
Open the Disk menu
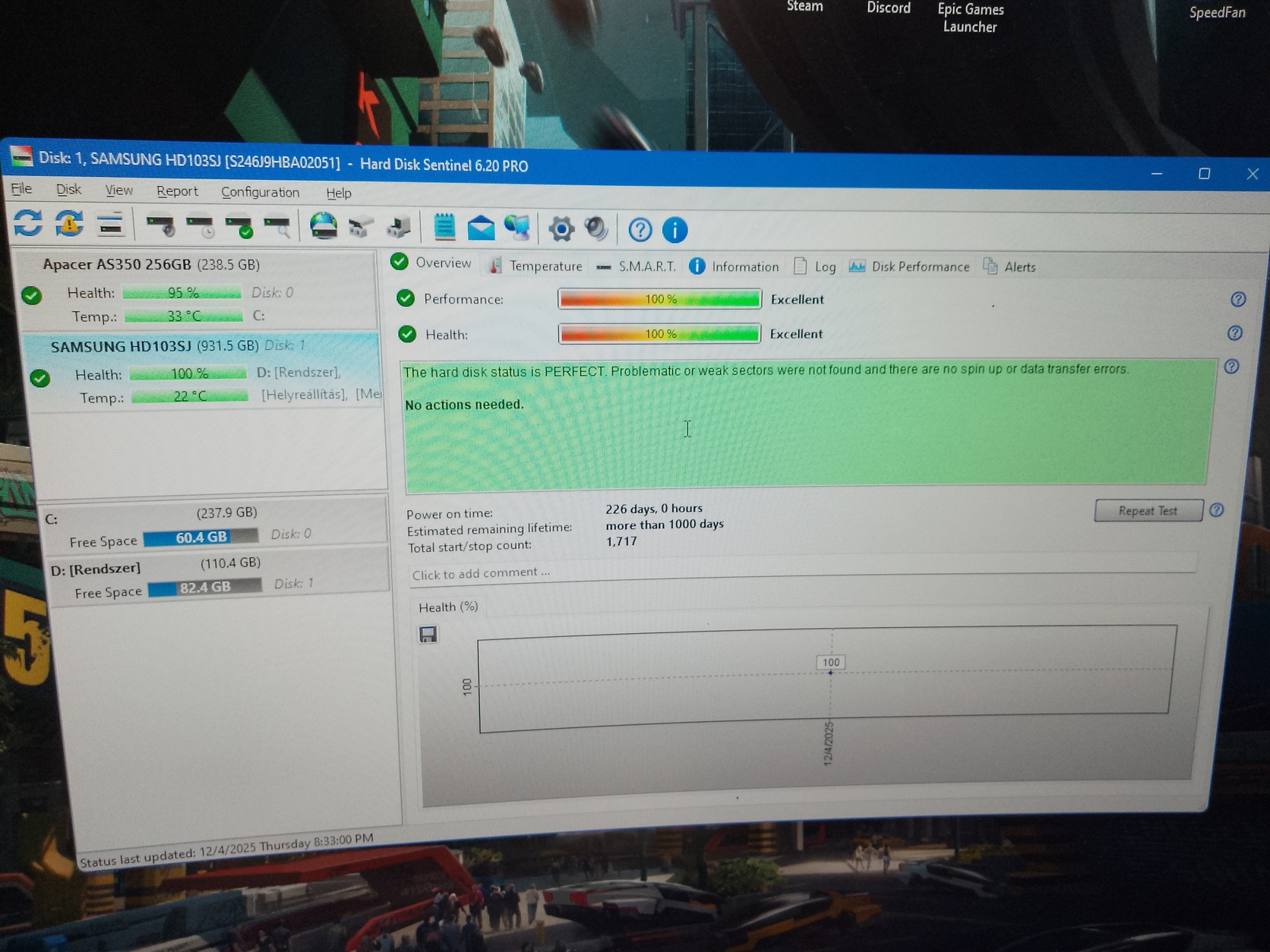pyautogui.click(x=68, y=189)
